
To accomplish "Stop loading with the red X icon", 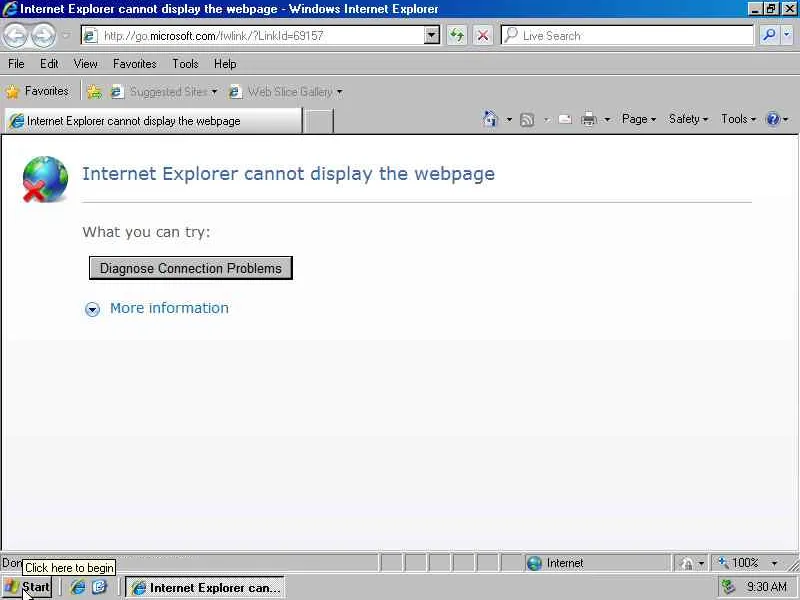I will tap(483, 36).
